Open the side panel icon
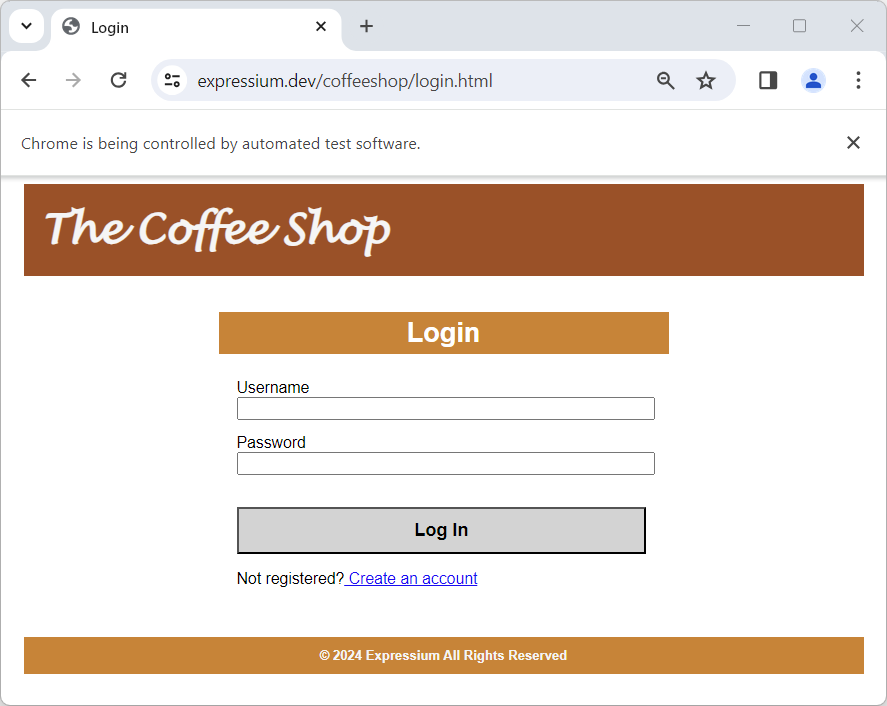 pyautogui.click(x=767, y=80)
